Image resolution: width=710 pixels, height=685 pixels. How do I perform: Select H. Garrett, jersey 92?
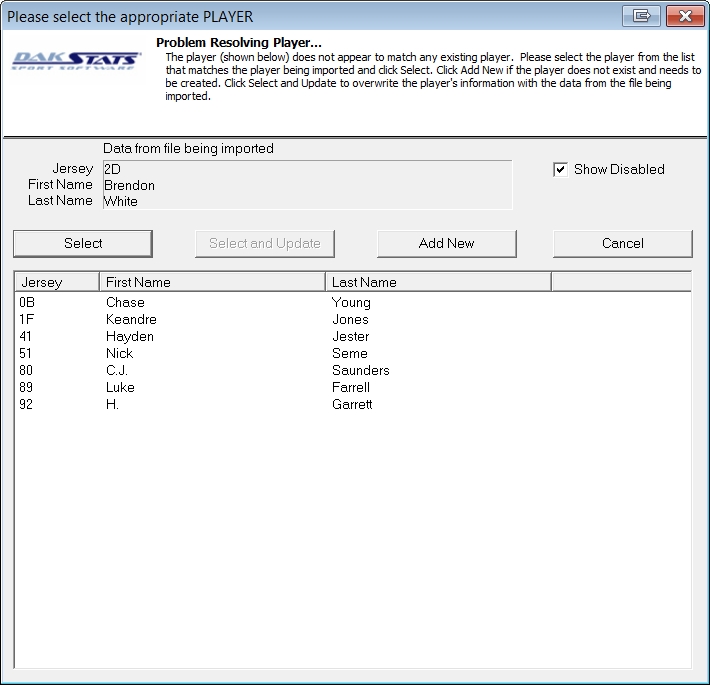click(112, 404)
